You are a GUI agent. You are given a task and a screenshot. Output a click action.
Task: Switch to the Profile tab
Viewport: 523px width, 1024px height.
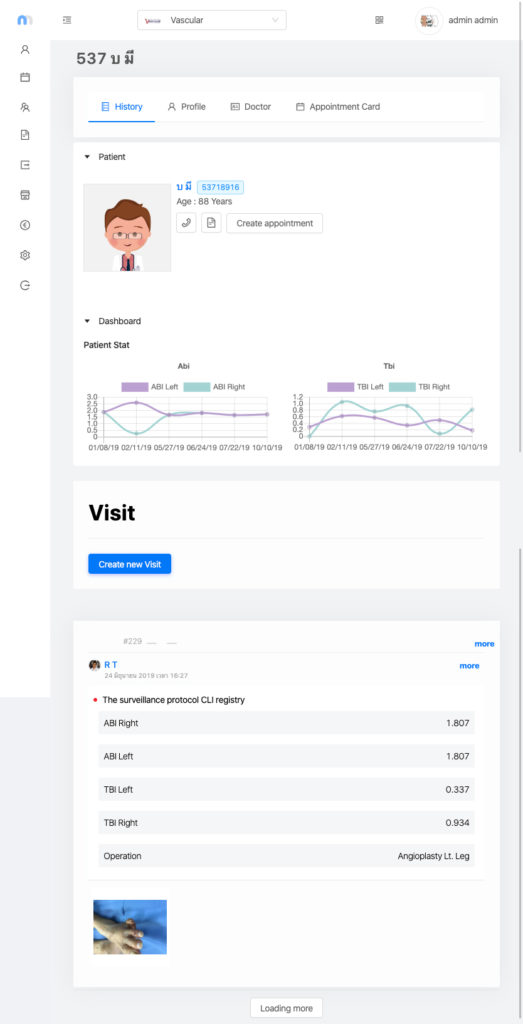pyautogui.click(x=186, y=106)
